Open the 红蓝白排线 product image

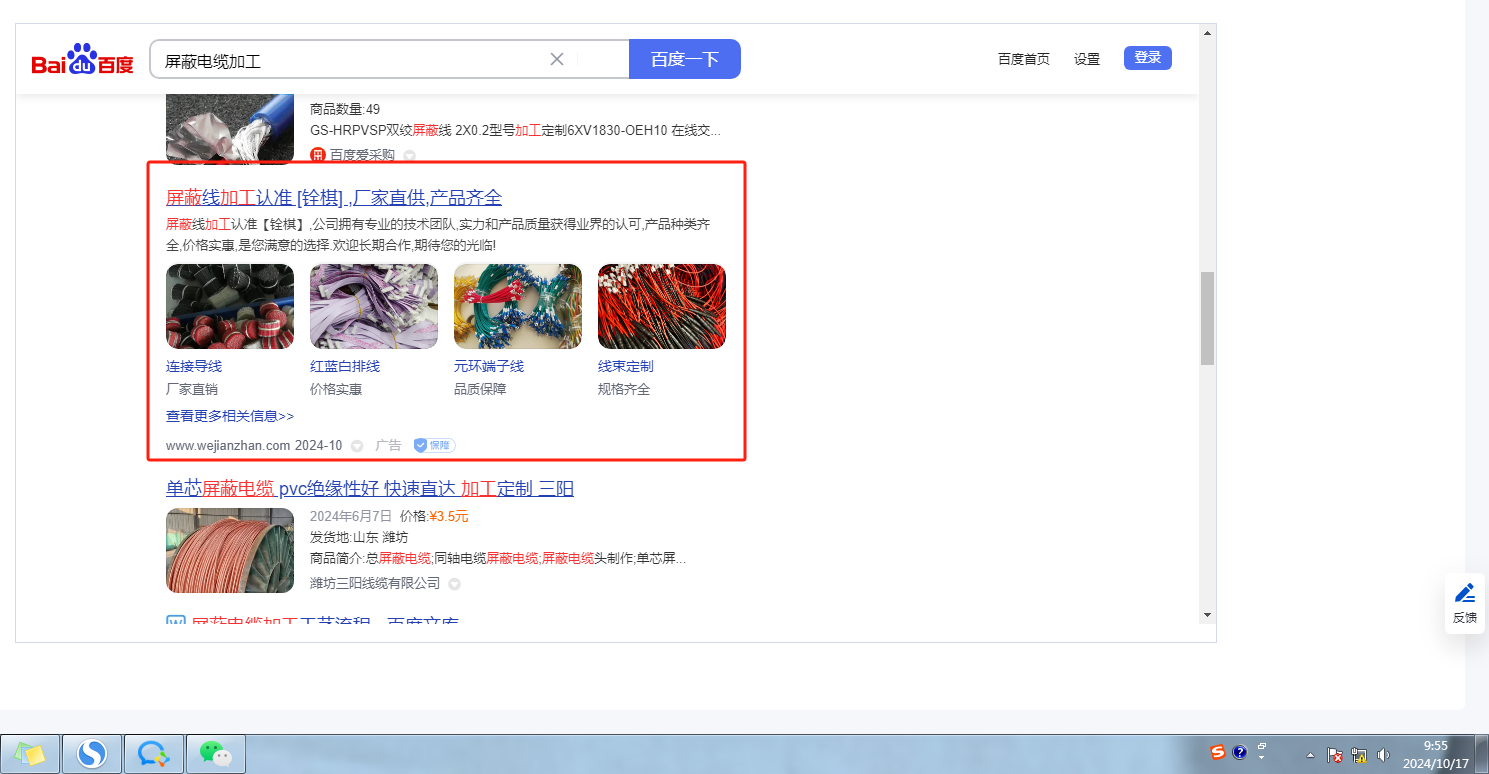[374, 306]
